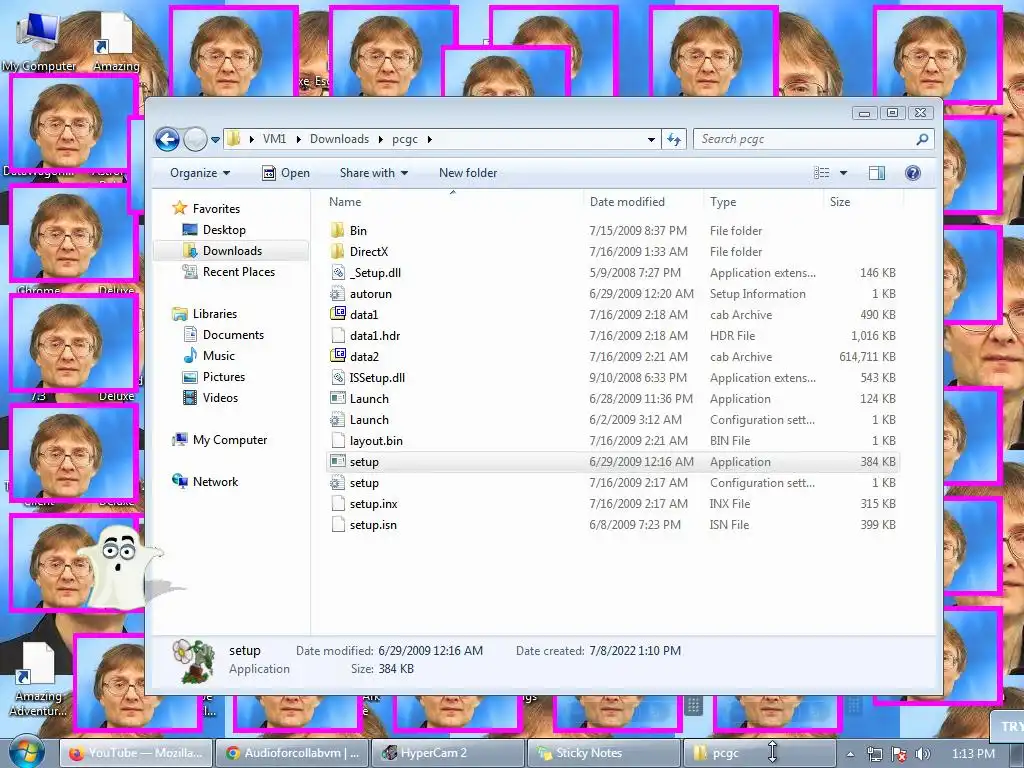Open Help with the question mark icon
The image size is (1024, 768).
pos(912,173)
